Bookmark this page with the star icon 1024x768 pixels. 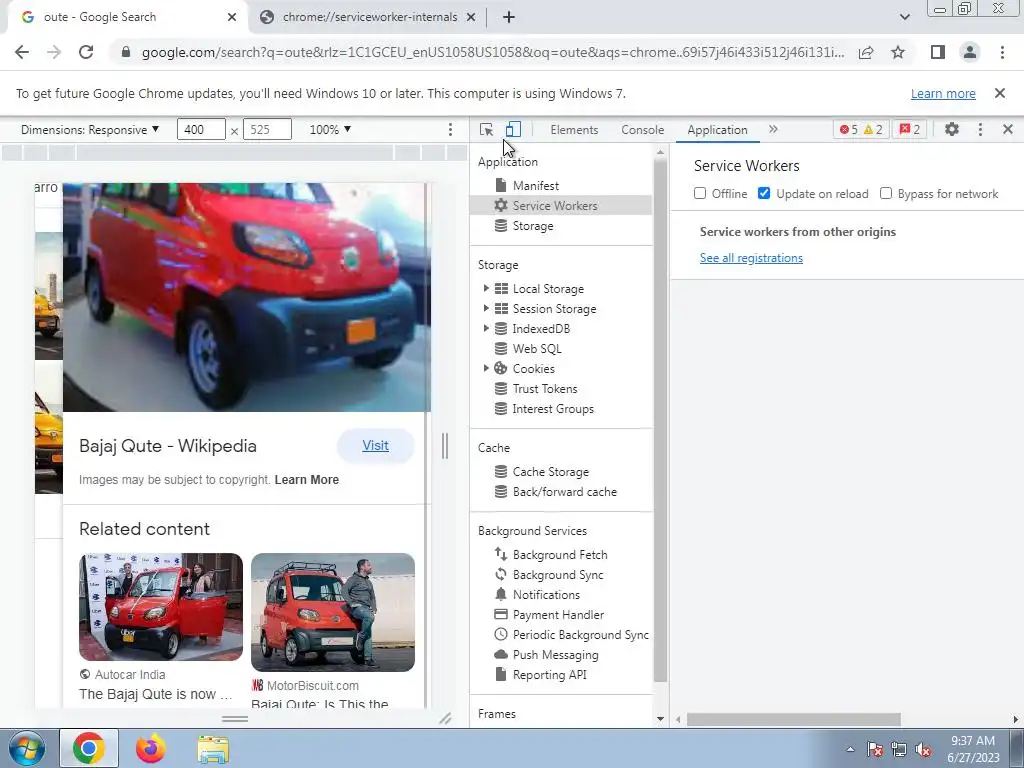(x=898, y=52)
